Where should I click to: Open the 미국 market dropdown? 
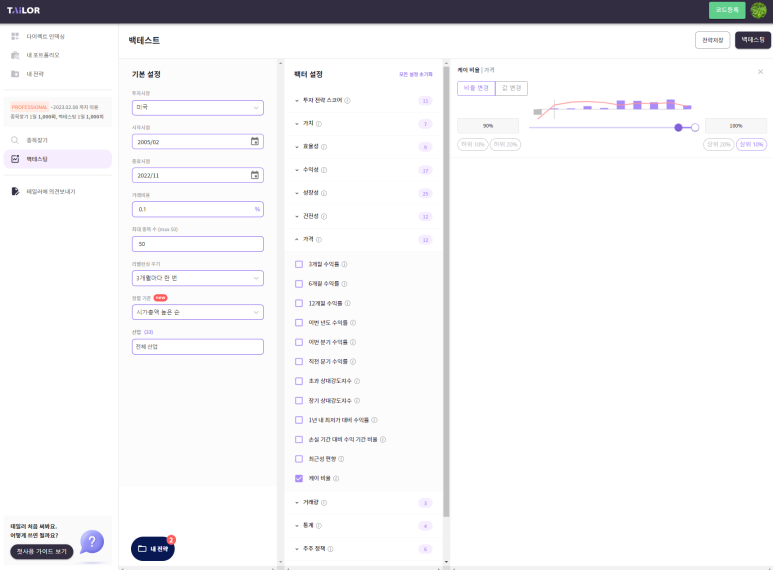(198, 107)
